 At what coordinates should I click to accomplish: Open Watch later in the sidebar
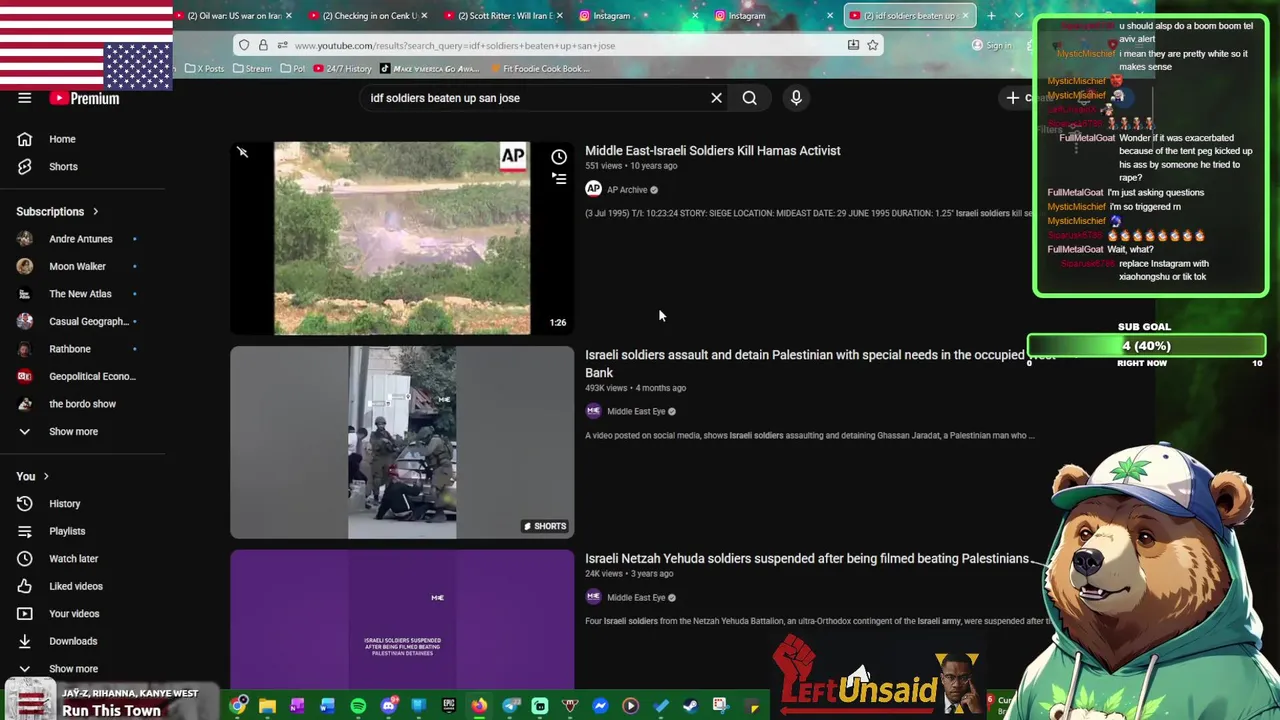tap(73, 559)
